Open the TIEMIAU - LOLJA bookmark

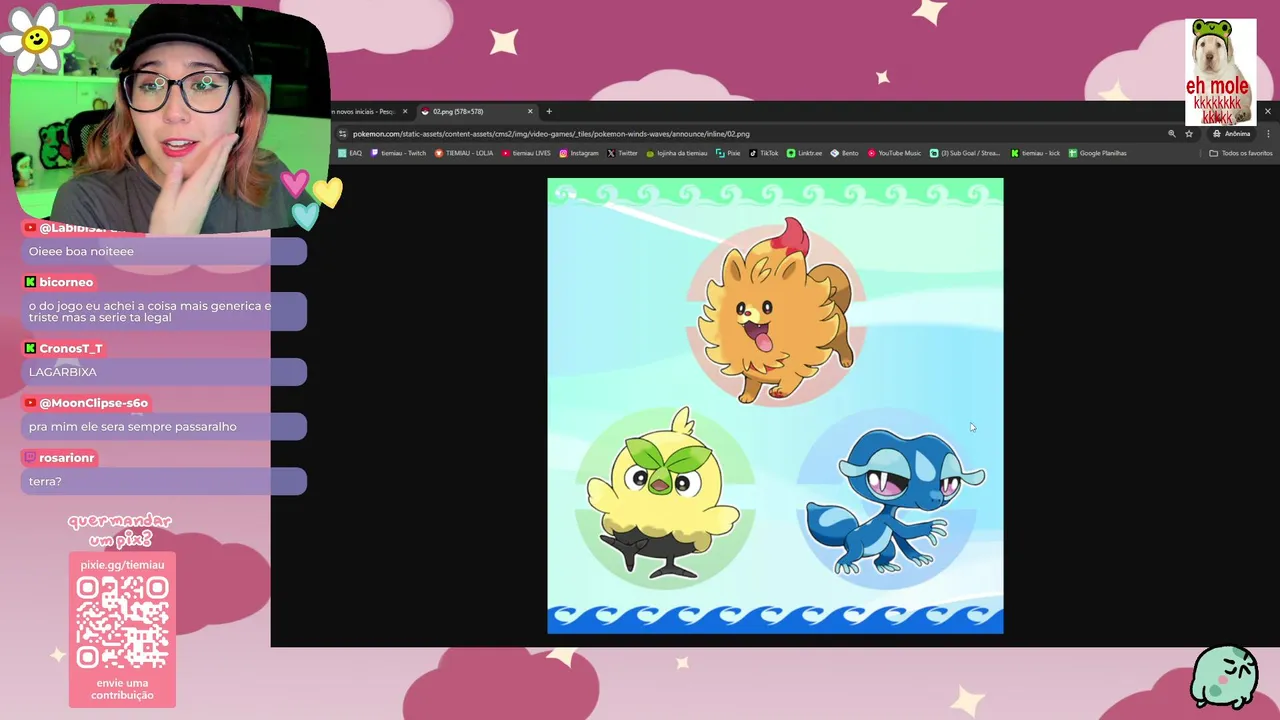click(464, 153)
